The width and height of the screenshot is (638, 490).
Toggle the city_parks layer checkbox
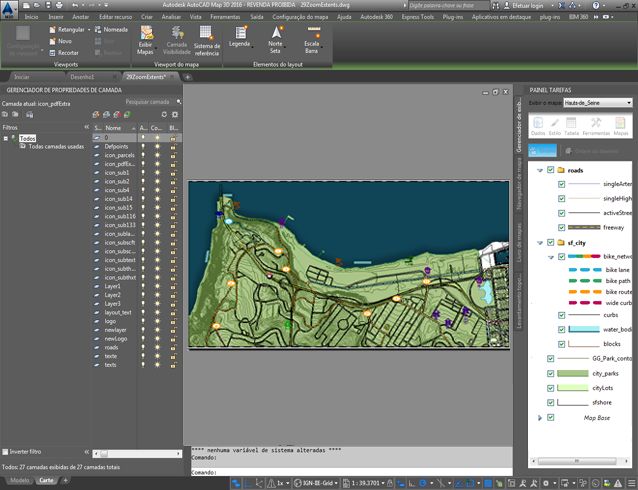tap(551, 373)
